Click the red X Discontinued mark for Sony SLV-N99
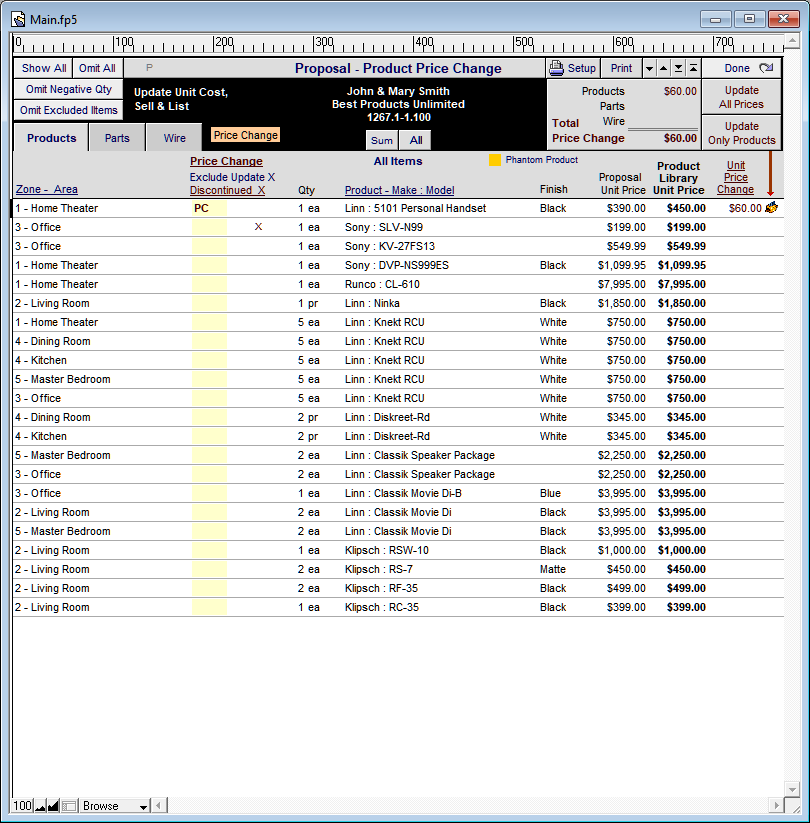The height and width of the screenshot is (823, 810). tap(258, 227)
